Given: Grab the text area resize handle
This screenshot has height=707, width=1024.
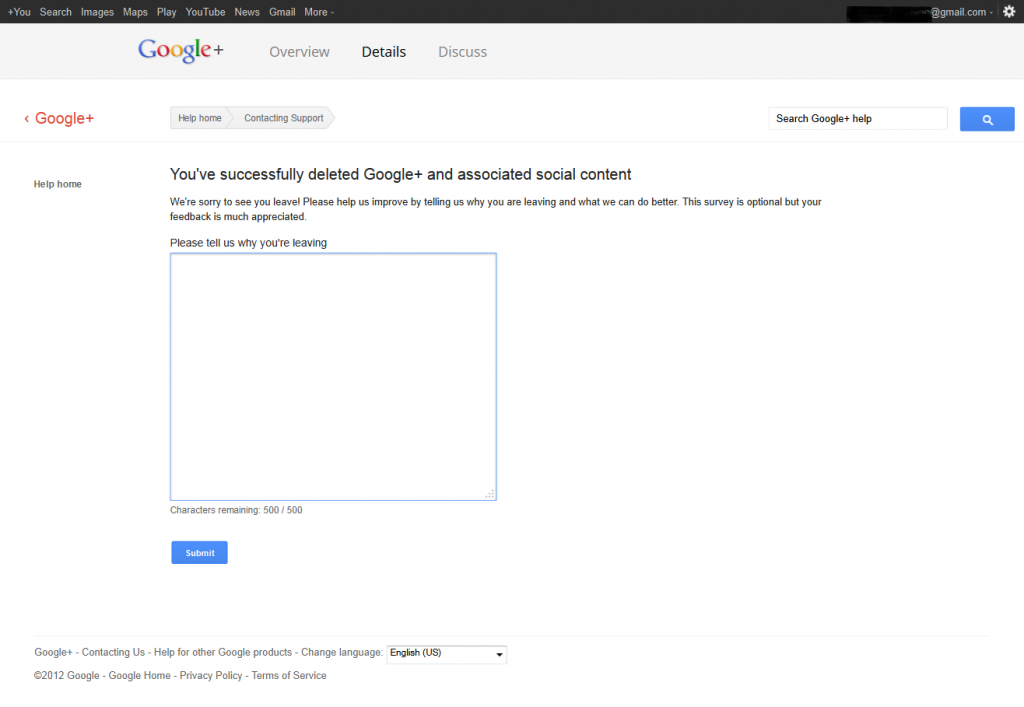Looking at the screenshot, I should point(490,494).
